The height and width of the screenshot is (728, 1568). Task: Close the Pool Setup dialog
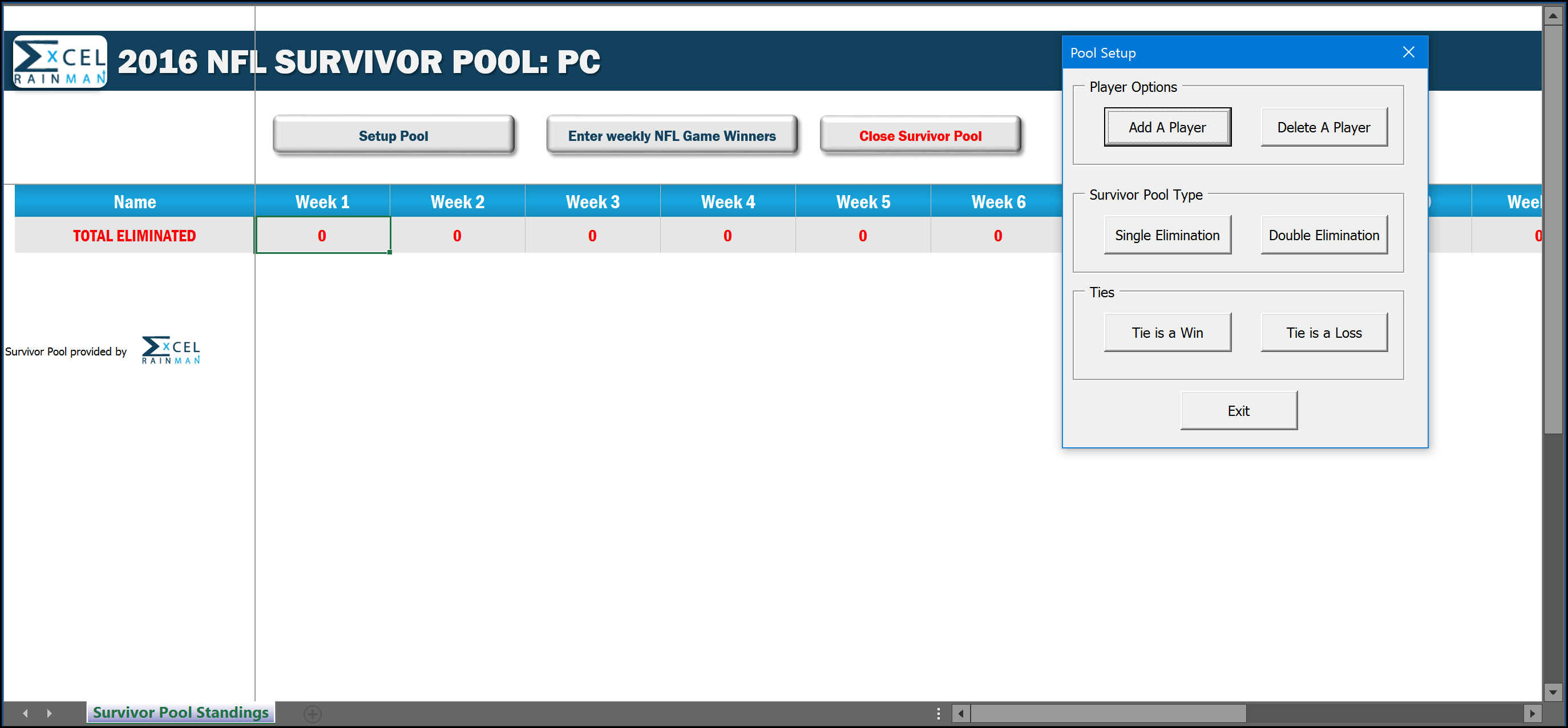1409,52
